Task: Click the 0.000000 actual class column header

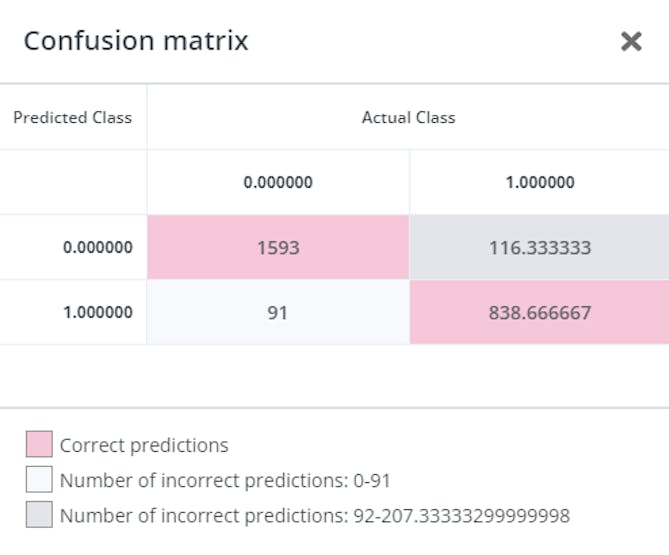Action: tap(278, 182)
